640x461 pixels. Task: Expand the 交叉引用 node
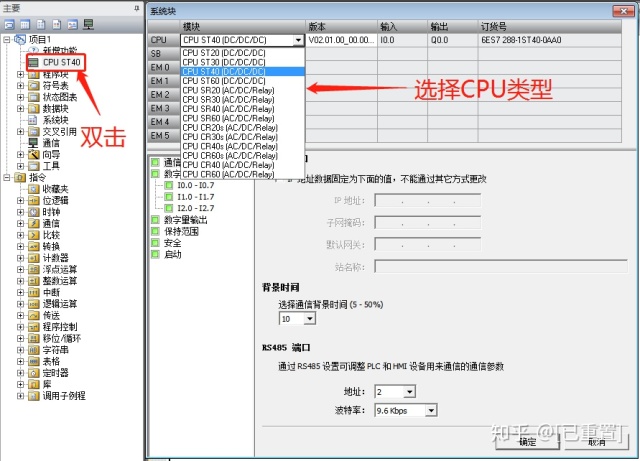point(20,131)
